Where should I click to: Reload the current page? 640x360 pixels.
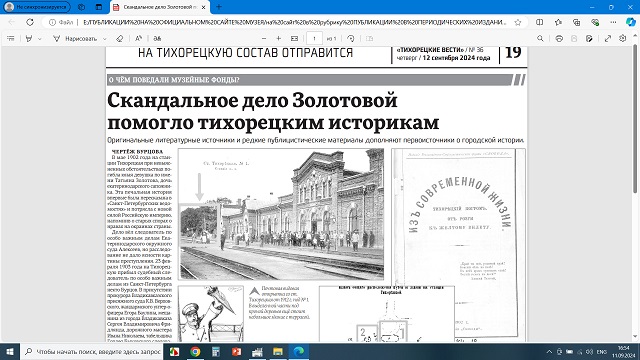coord(30,22)
